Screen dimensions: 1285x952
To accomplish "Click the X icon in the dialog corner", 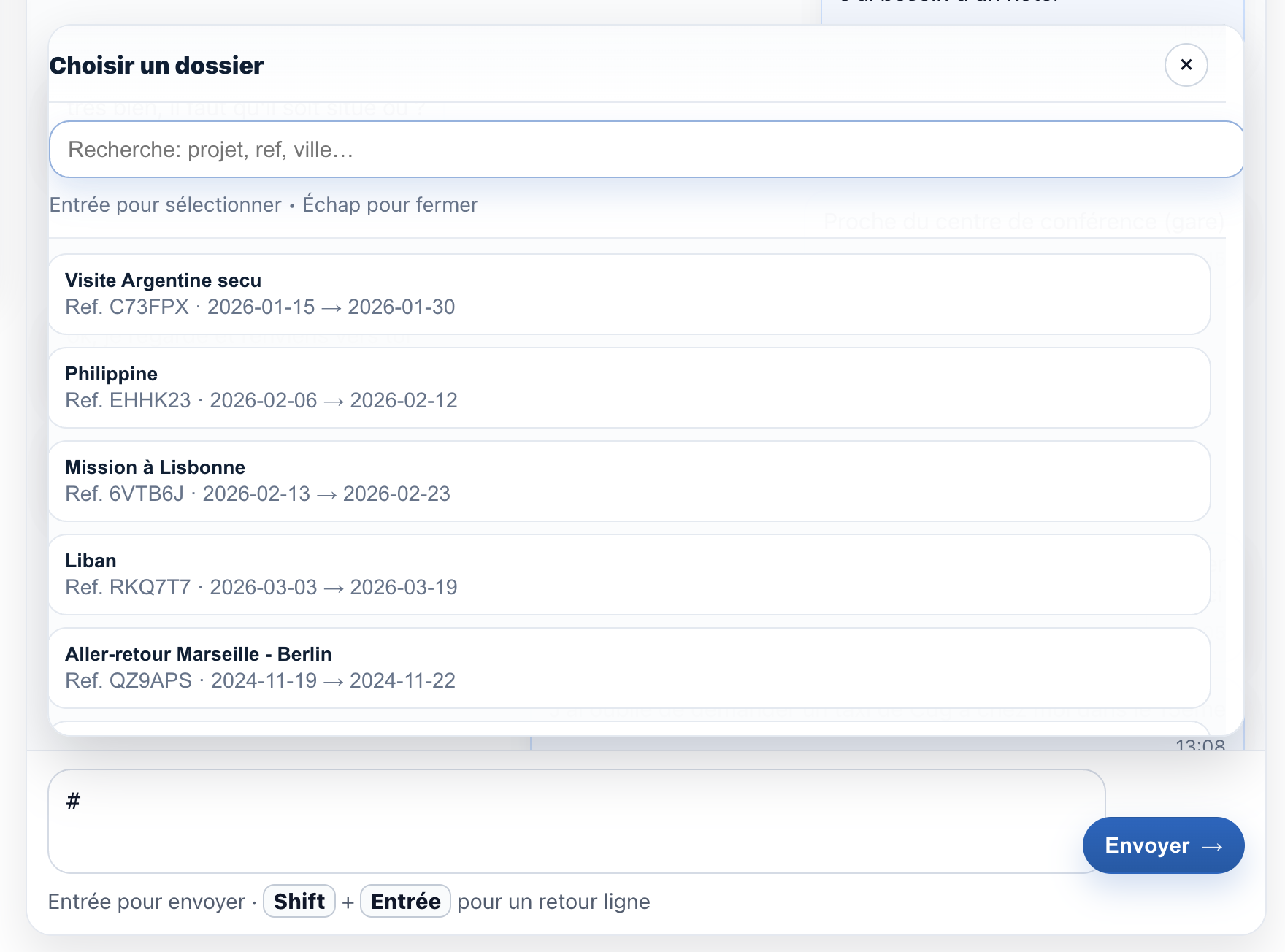I will coord(1186,65).
